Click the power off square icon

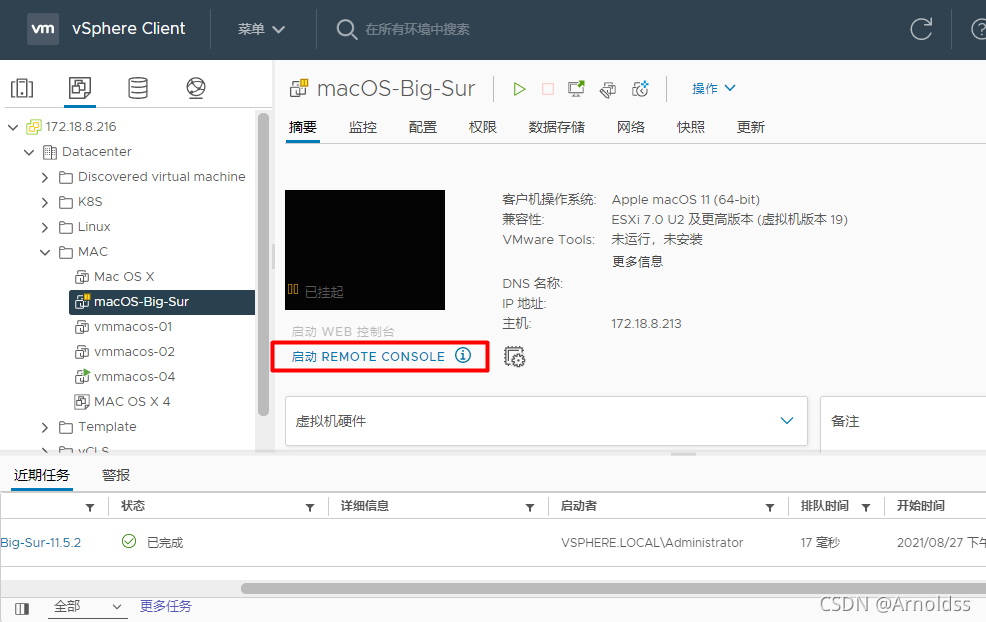[548, 89]
